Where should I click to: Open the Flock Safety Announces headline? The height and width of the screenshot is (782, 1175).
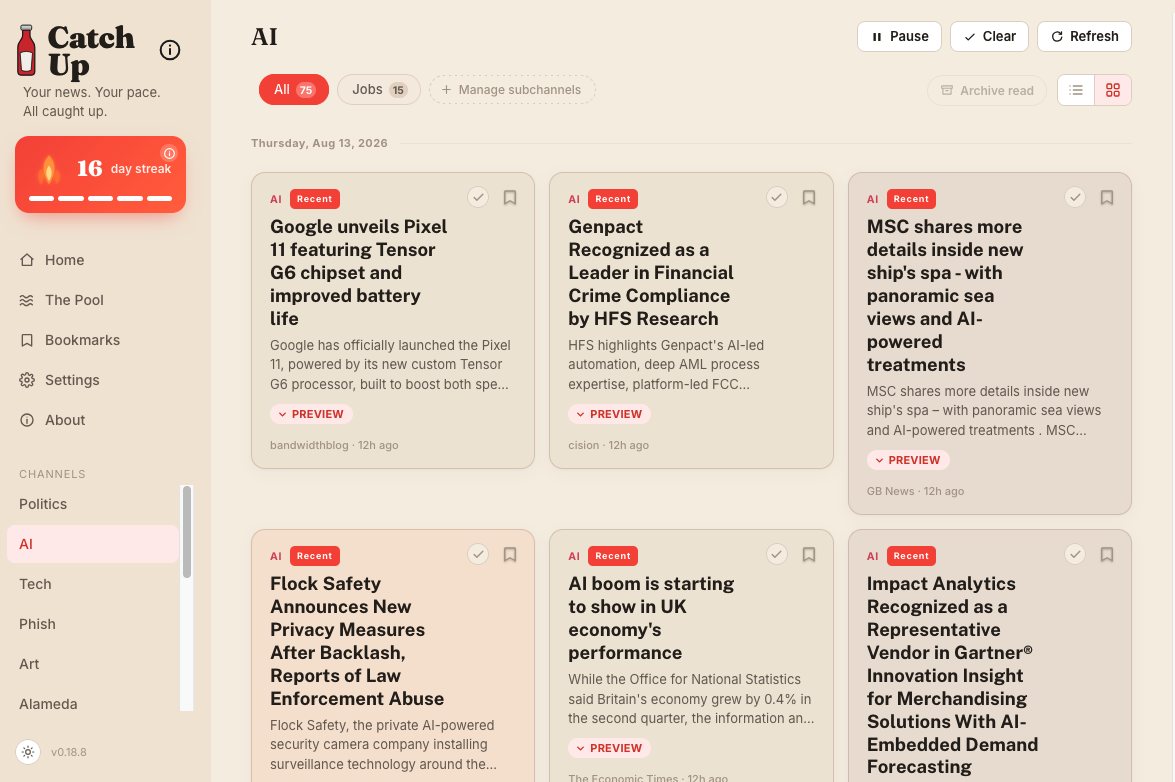[357, 641]
